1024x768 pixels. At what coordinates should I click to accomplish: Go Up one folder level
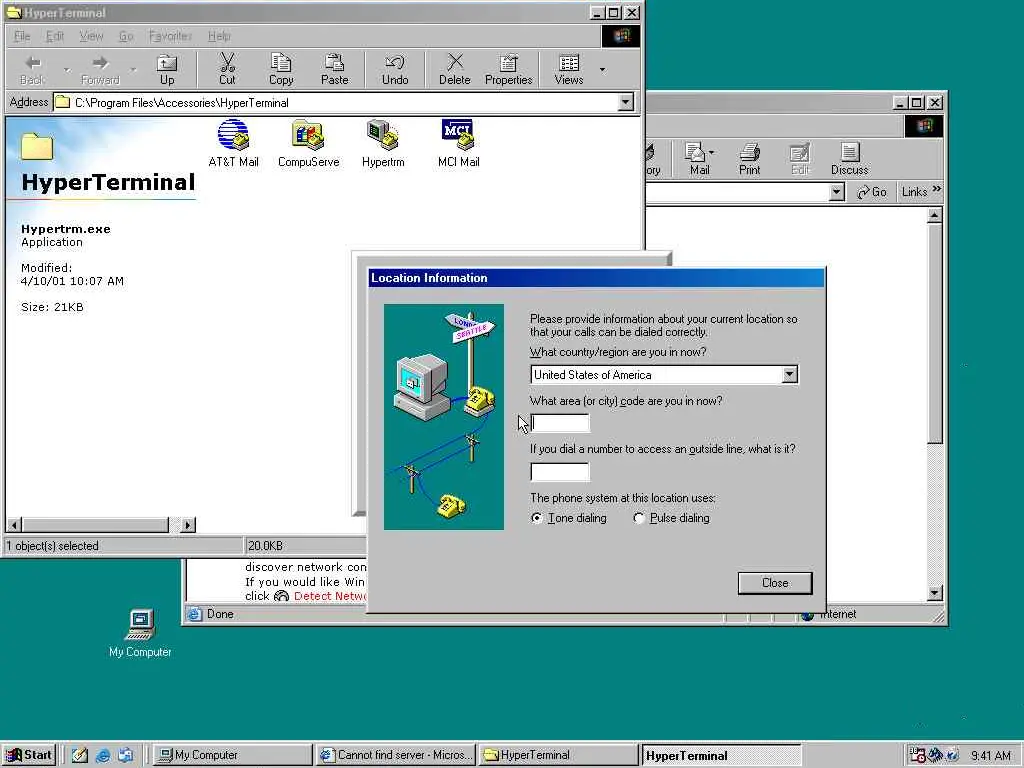(167, 70)
